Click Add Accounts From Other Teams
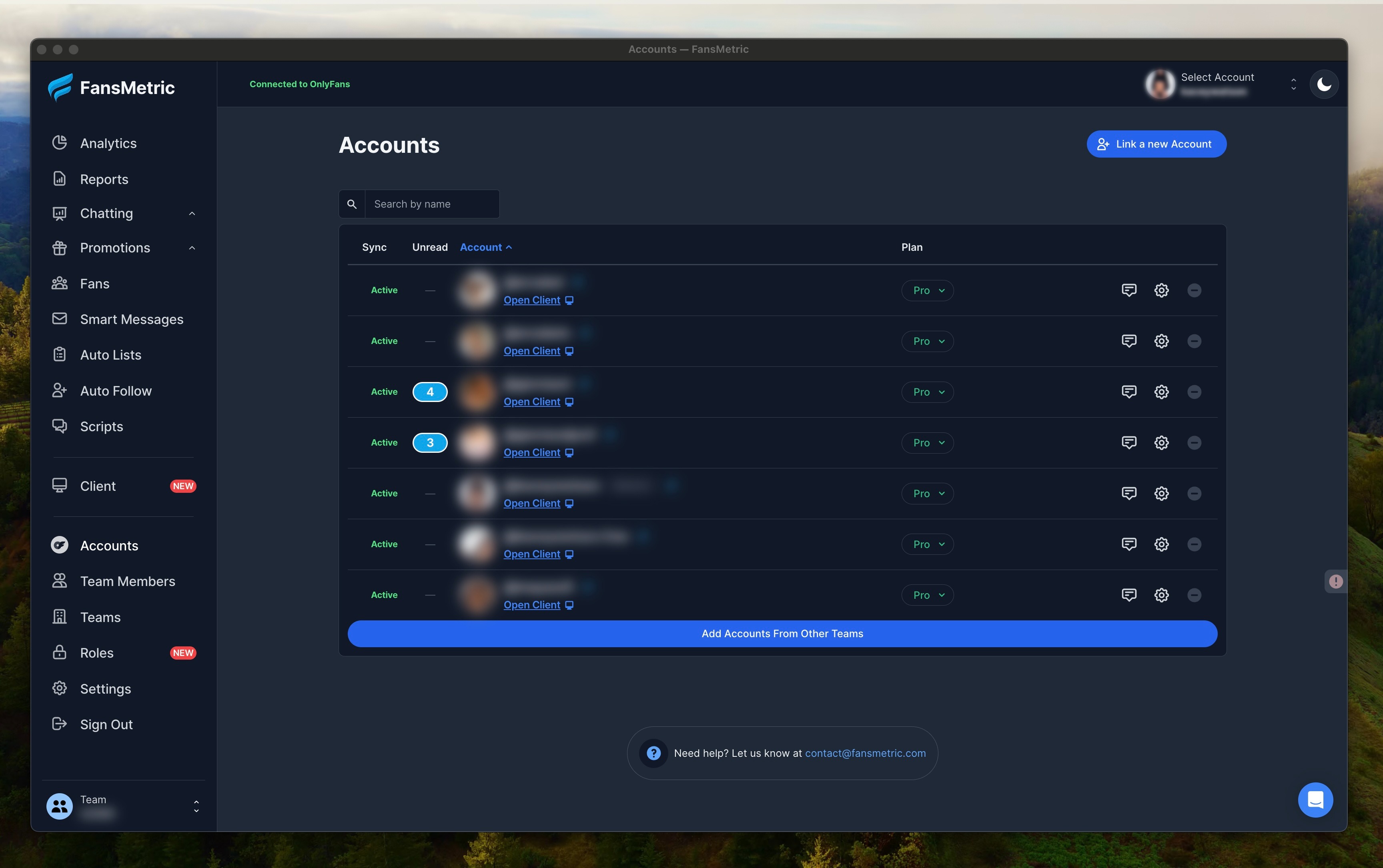The width and height of the screenshot is (1383, 868). pyautogui.click(x=782, y=634)
